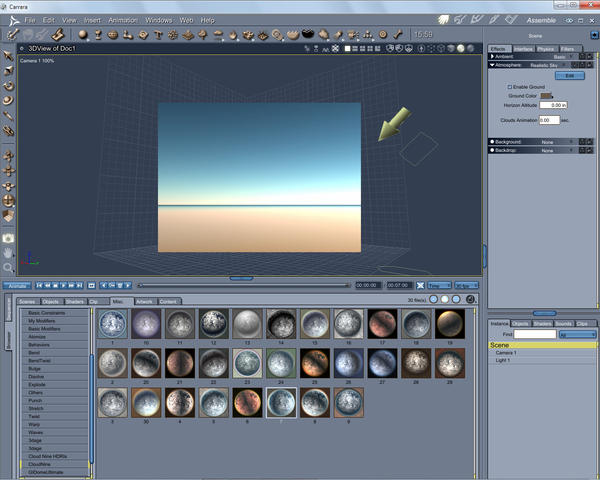Collapse the Atmosphere section
Screen dimensions: 600x480
(491, 64)
